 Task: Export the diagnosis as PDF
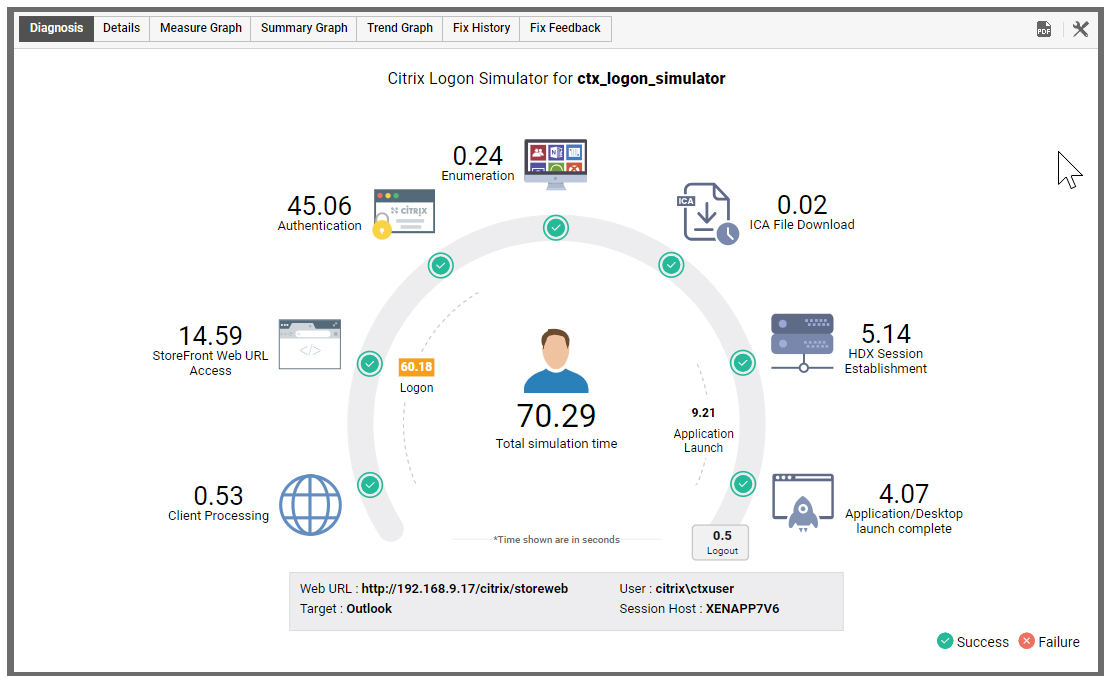pyautogui.click(x=1044, y=29)
